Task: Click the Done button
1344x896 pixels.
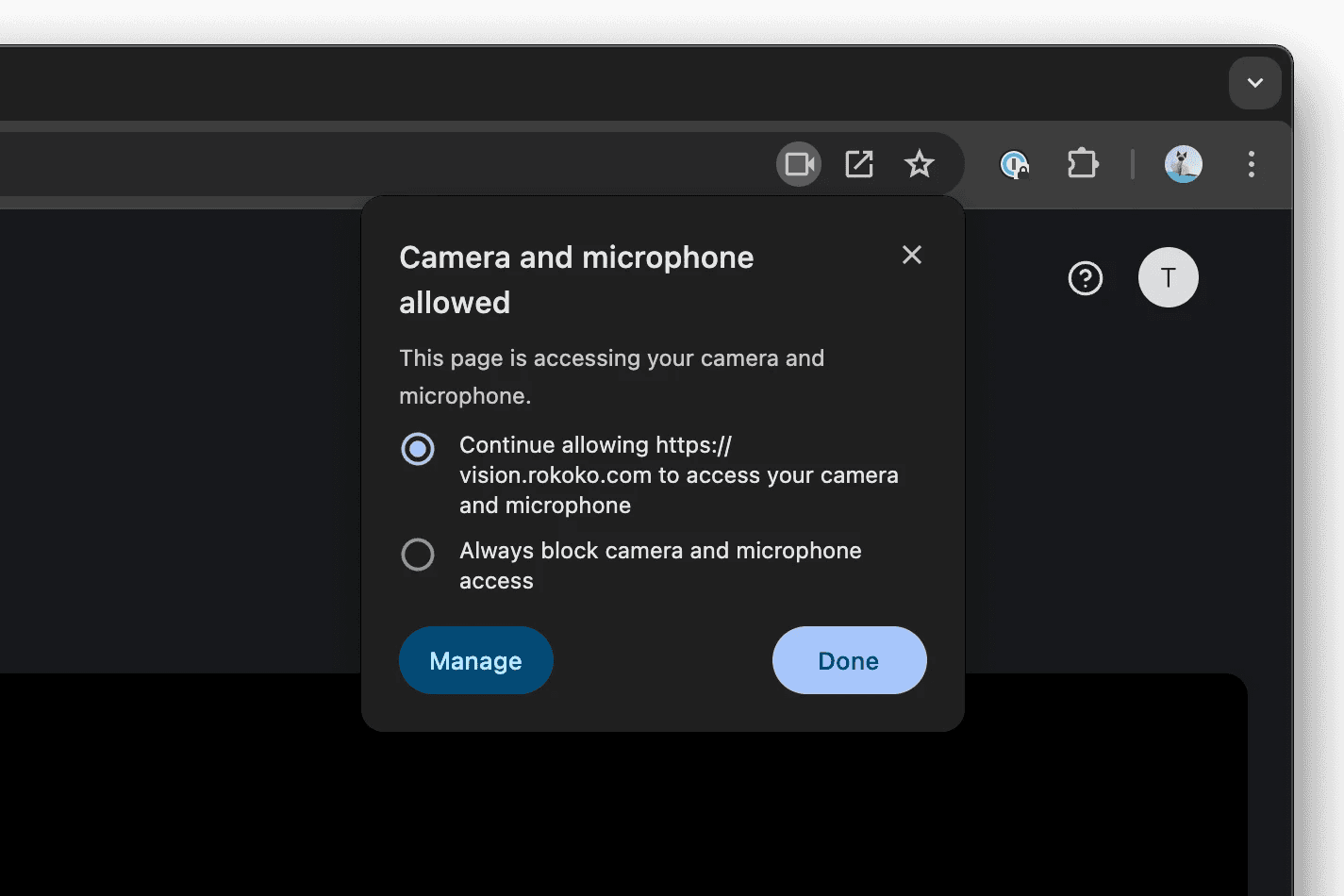Action: [850, 660]
